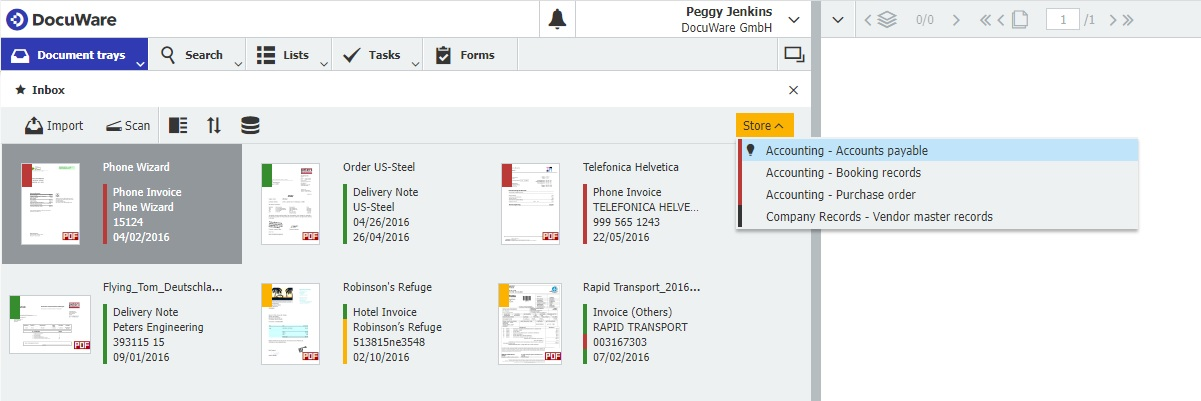Click 'Hotel Invoice' text

[x=385, y=312]
